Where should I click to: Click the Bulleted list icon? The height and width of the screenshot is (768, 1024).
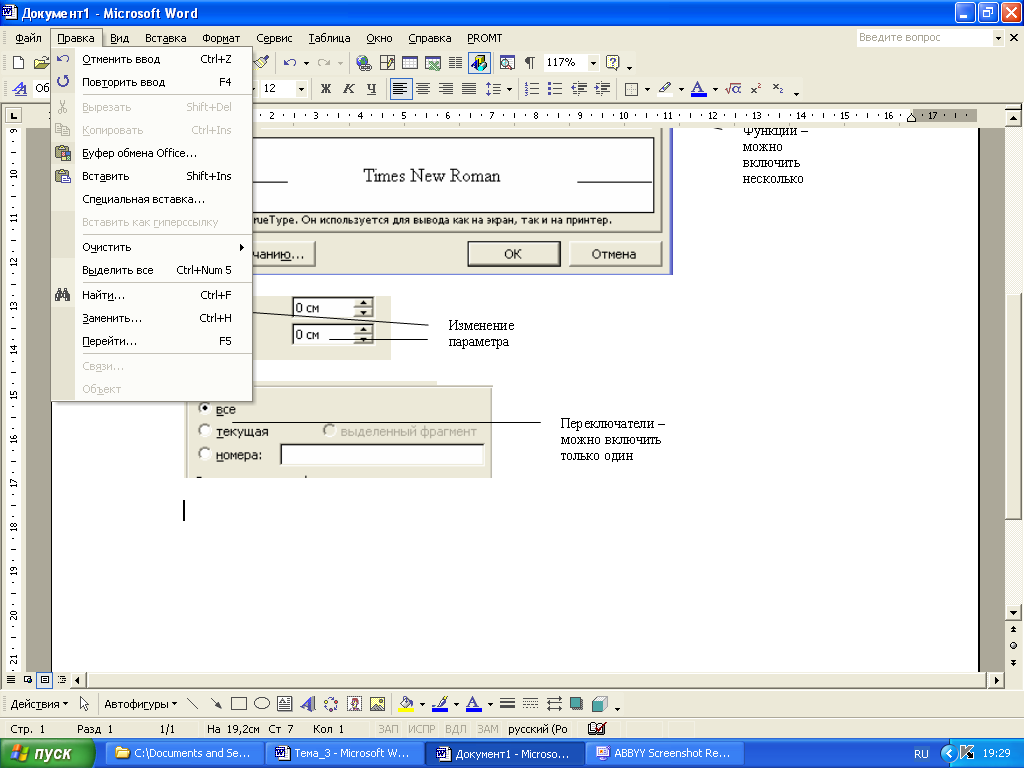point(555,88)
